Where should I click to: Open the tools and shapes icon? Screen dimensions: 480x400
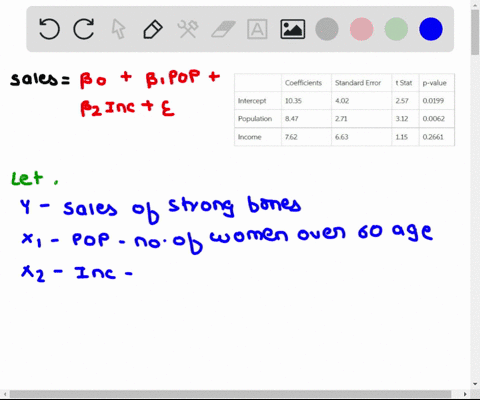click(188, 29)
